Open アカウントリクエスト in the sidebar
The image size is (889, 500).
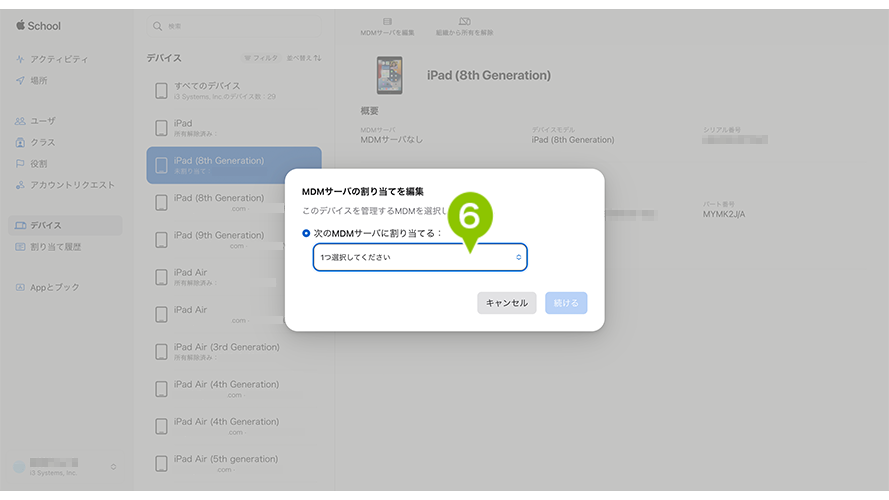click(x=72, y=185)
